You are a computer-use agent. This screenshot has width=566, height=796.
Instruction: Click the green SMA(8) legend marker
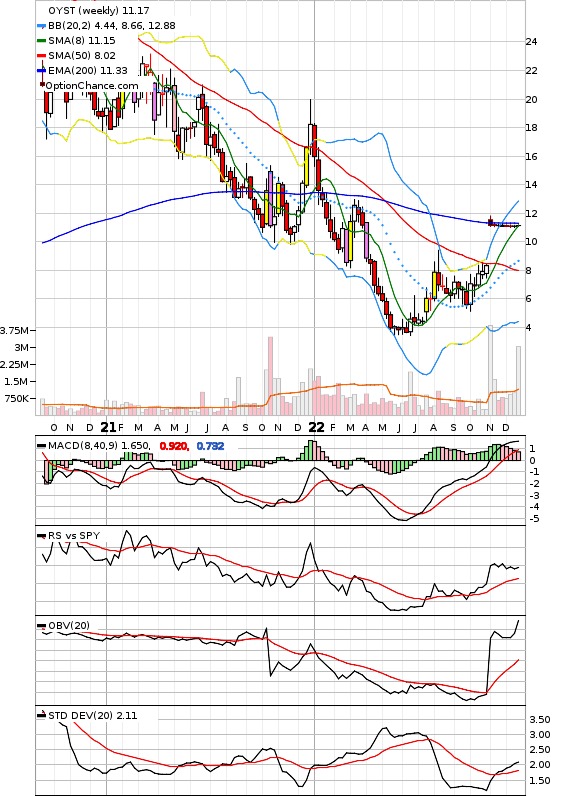42,41
